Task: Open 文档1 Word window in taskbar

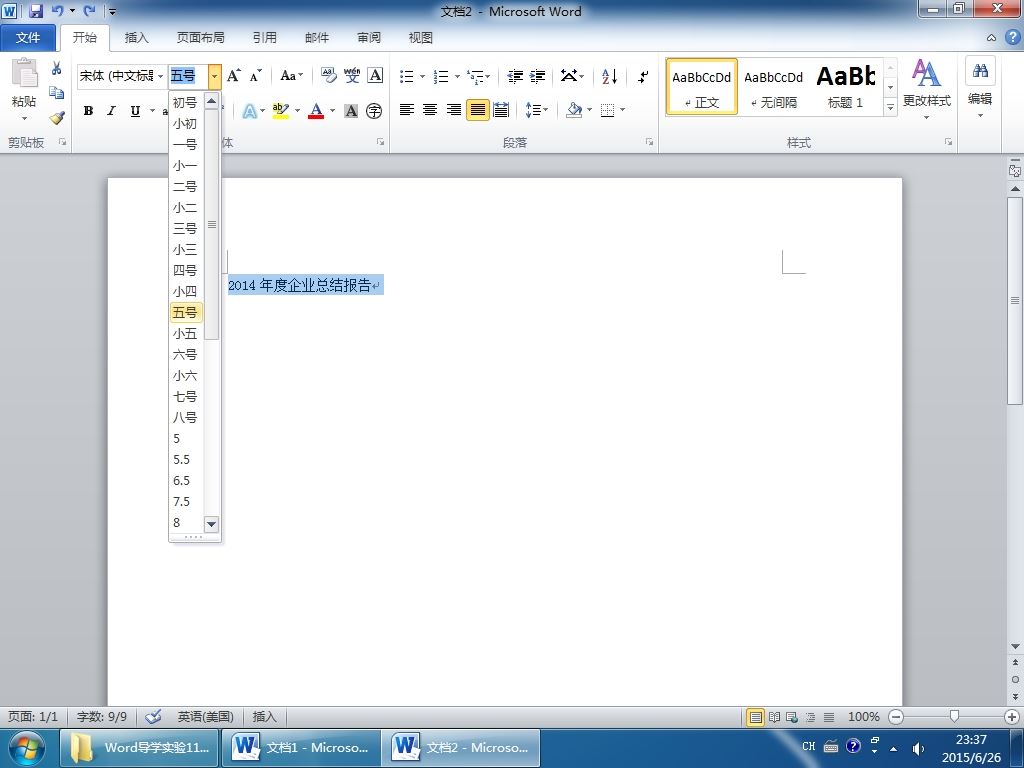Action: [x=301, y=747]
